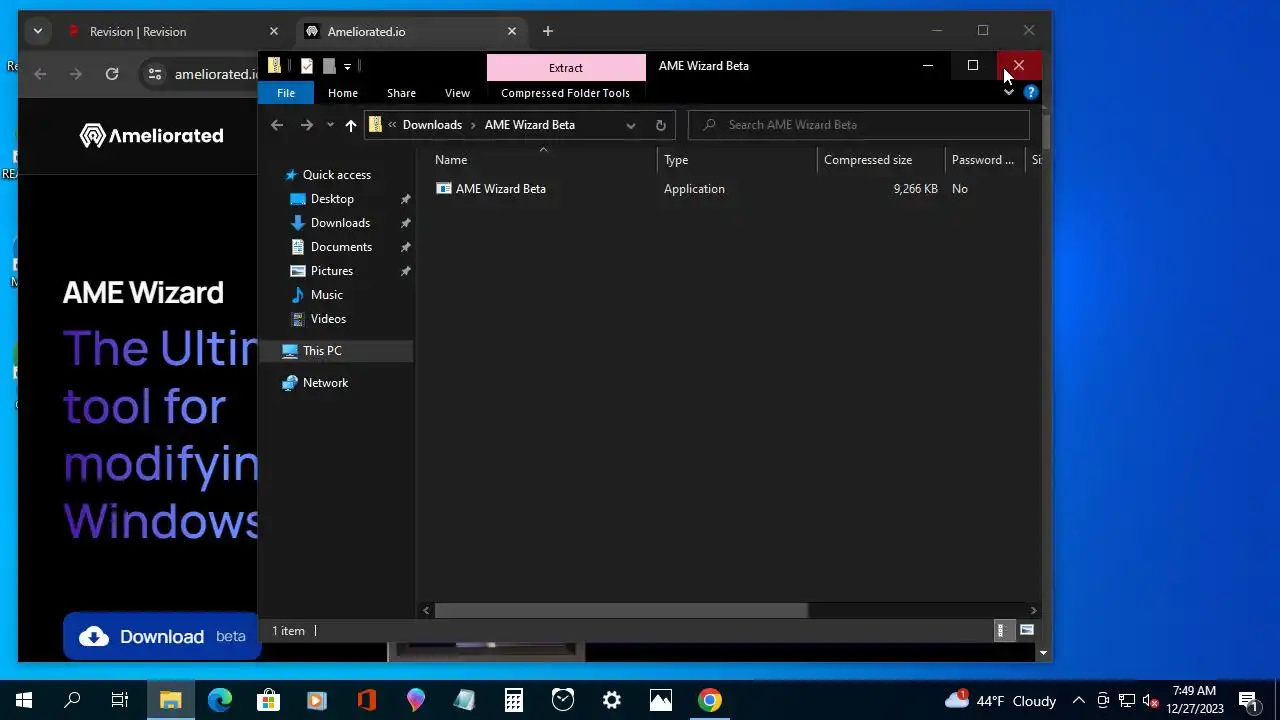Open Task View on the taskbar
Viewport: 1280px width, 720px height.
tap(120, 700)
